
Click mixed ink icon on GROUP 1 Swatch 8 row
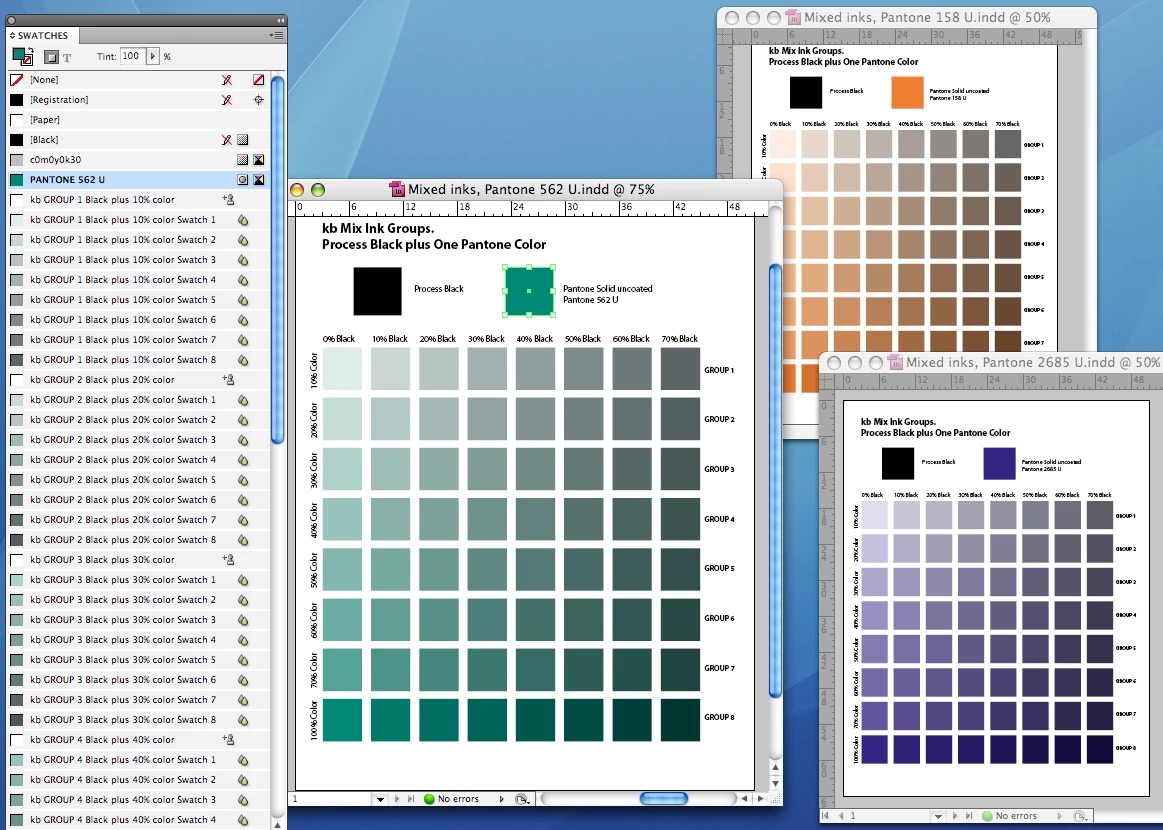pyautogui.click(x=243, y=360)
